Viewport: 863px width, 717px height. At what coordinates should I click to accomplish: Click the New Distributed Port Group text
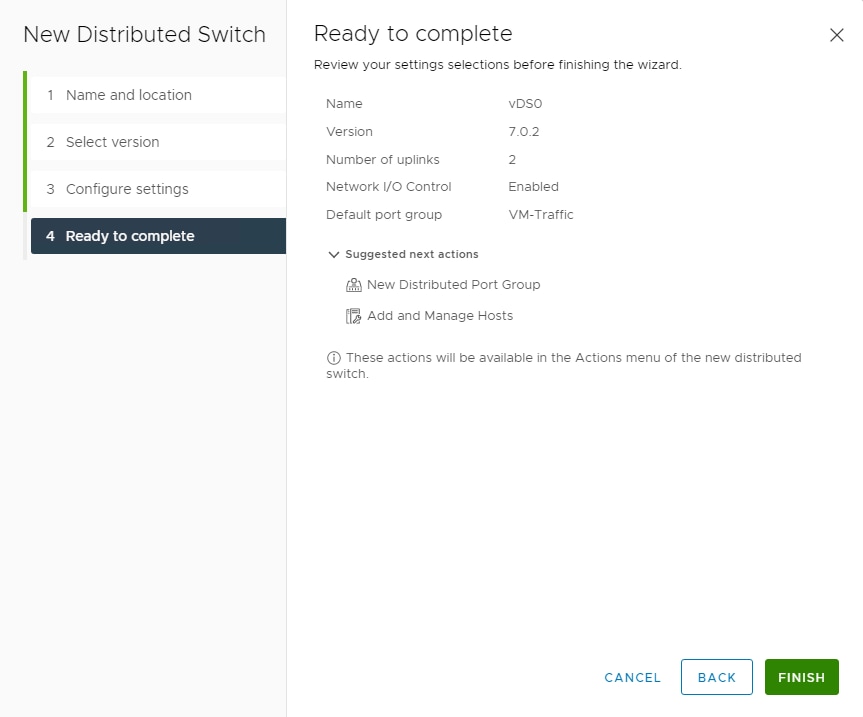[x=454, y=284]
